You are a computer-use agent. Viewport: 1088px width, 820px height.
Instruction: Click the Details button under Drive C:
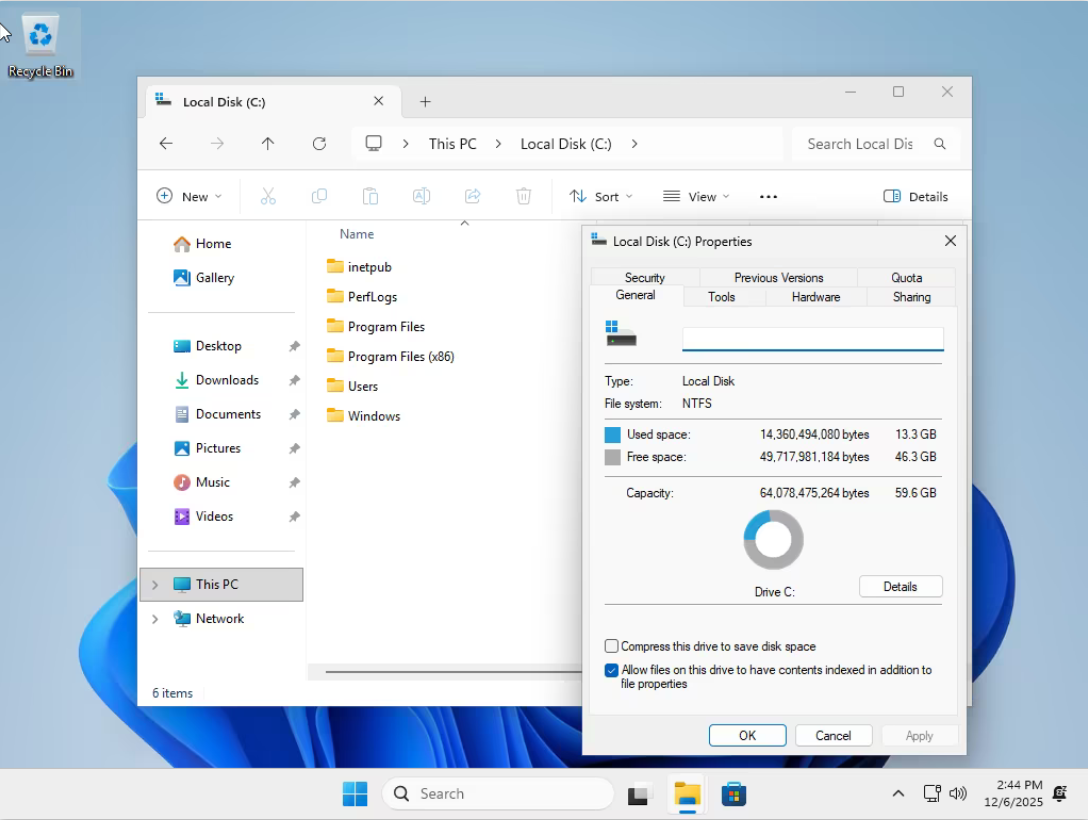click(x=900, y=587)
